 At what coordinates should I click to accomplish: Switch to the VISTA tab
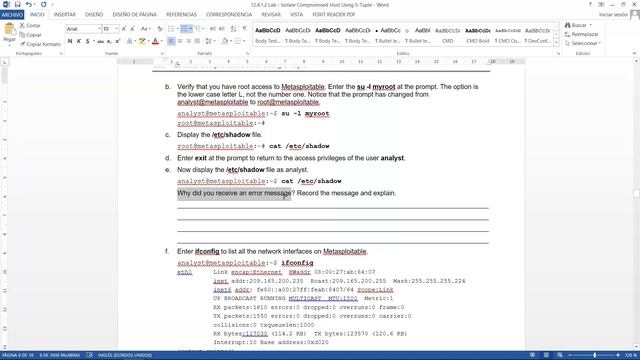point(296,15)
